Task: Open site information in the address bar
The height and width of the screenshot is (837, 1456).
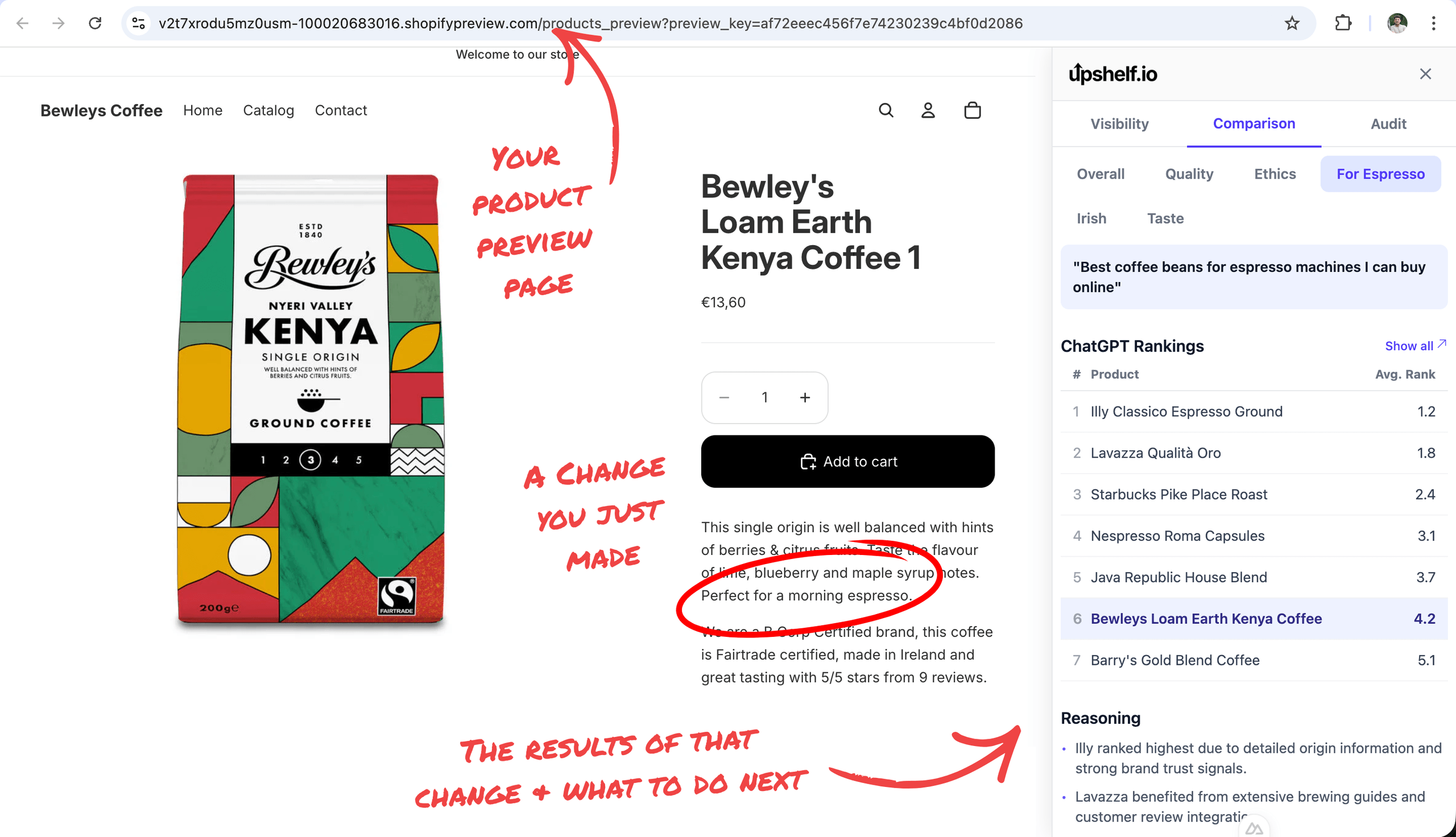Action: [x=138, y=23]
